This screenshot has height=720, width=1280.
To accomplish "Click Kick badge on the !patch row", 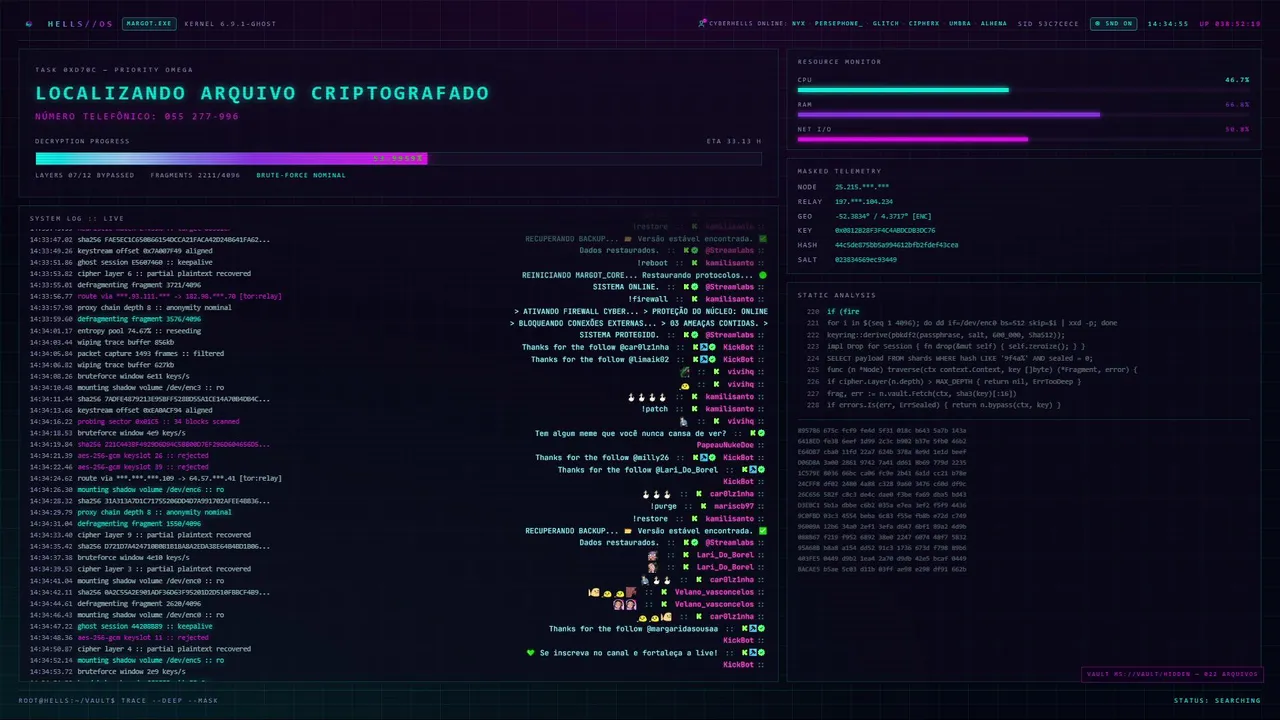I will click(693, 409).
